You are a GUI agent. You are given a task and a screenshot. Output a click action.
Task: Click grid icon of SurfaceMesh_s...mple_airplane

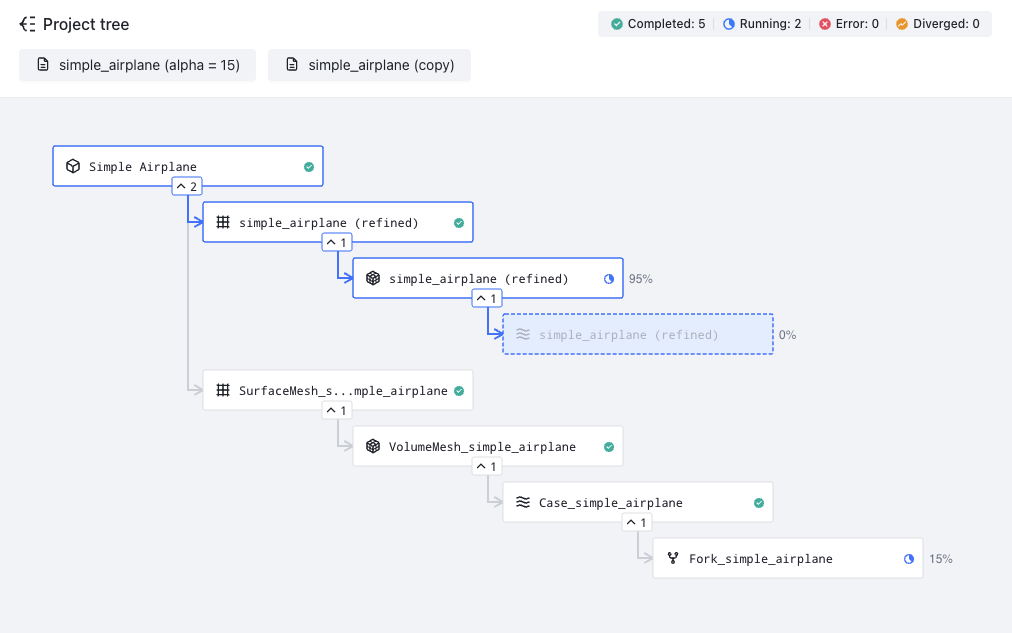pos(223,390)
